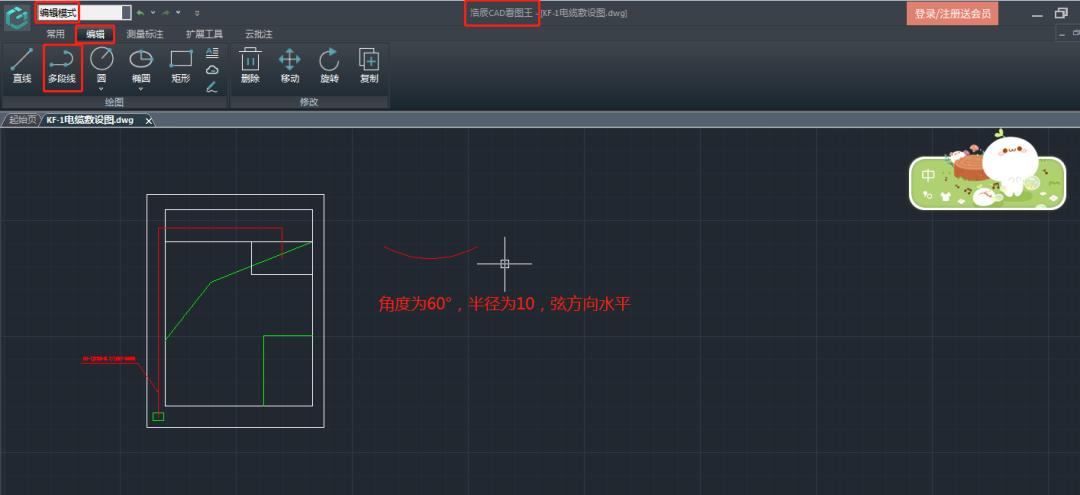
Task: Click the revision cloud tool icon
Action: coord(212,70)
